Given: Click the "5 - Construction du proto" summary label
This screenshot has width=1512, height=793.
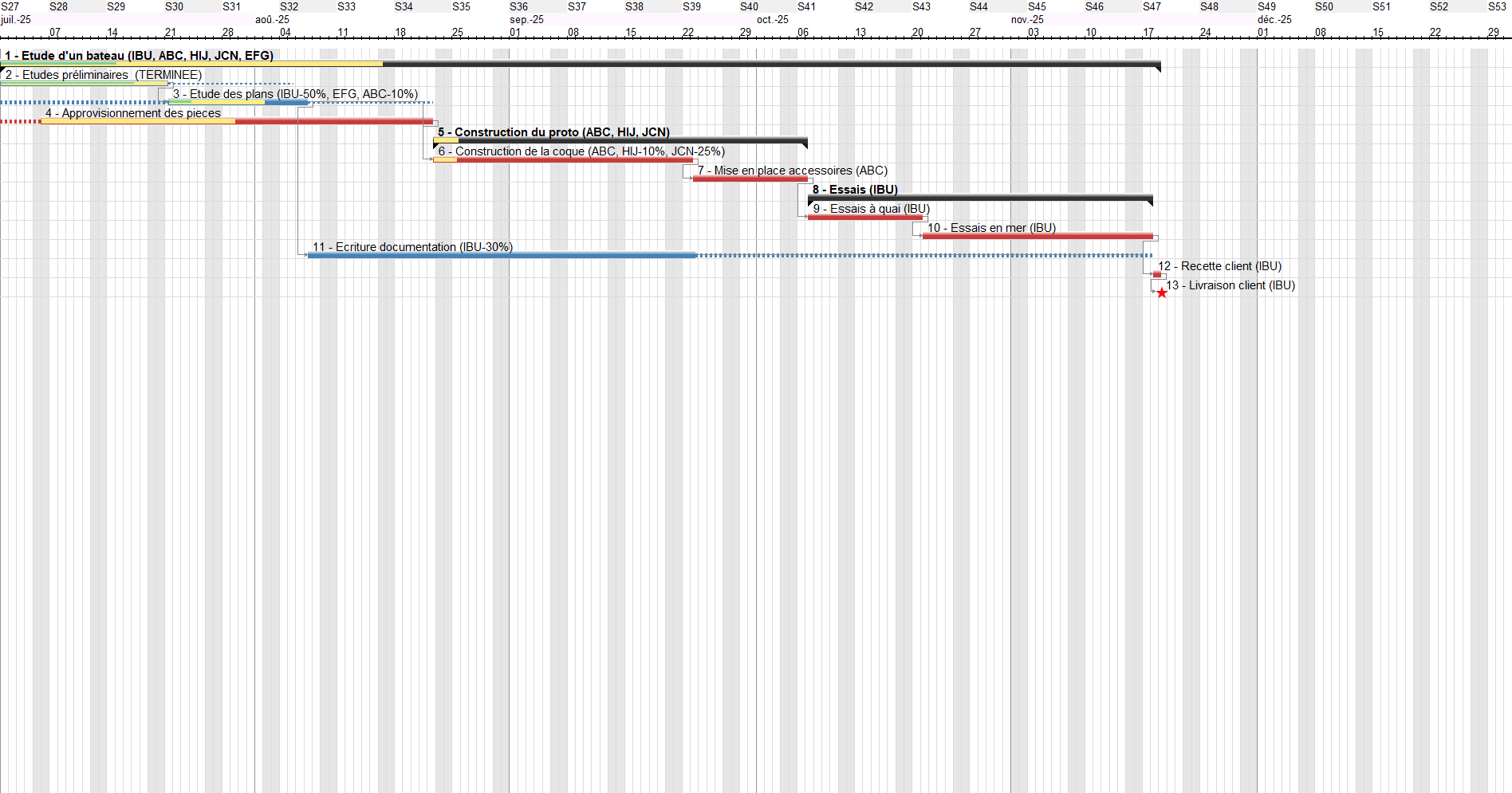Looking at the screenshot, I should click(553, 132).
